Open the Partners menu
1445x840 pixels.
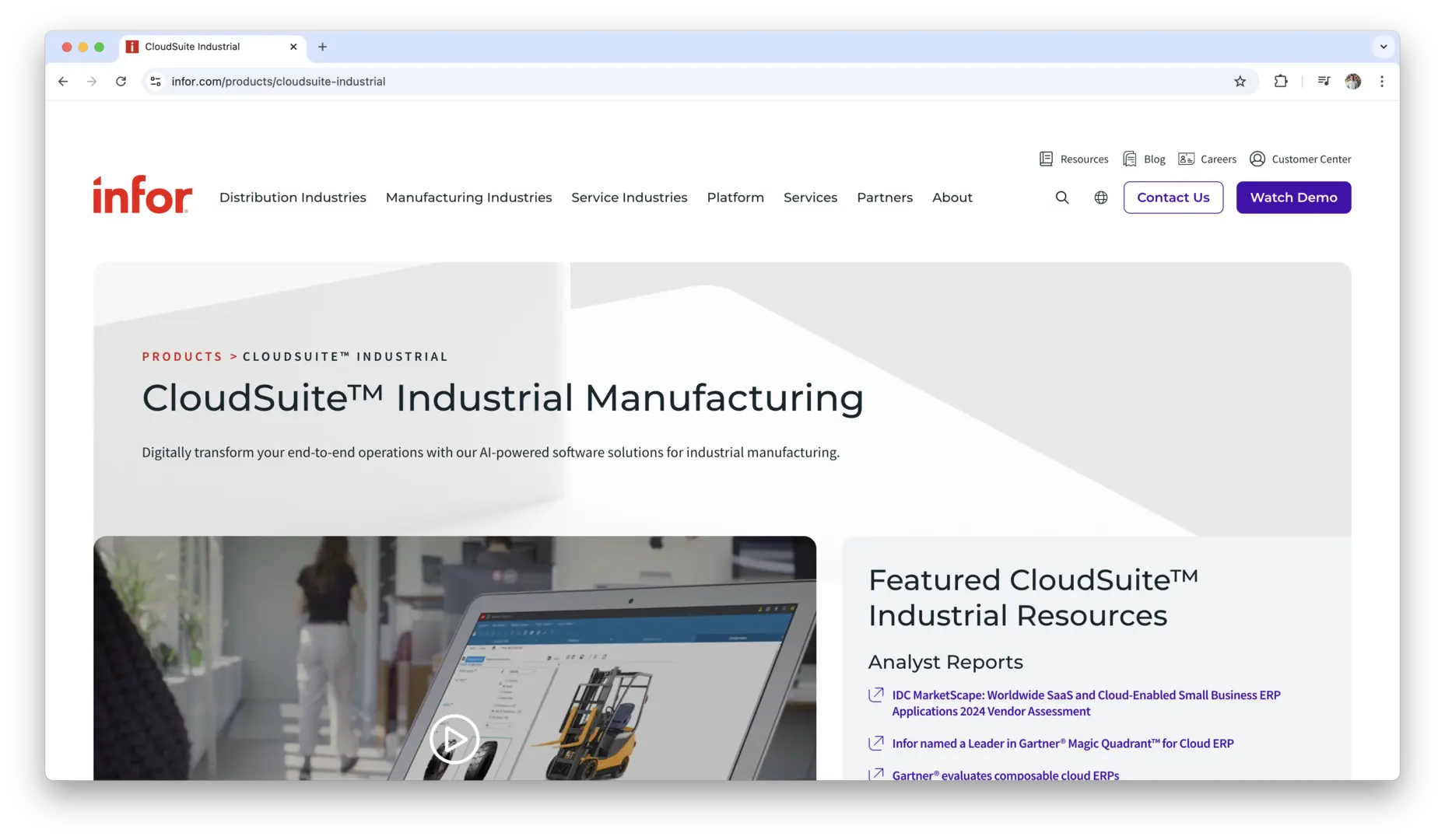point(885,198)
